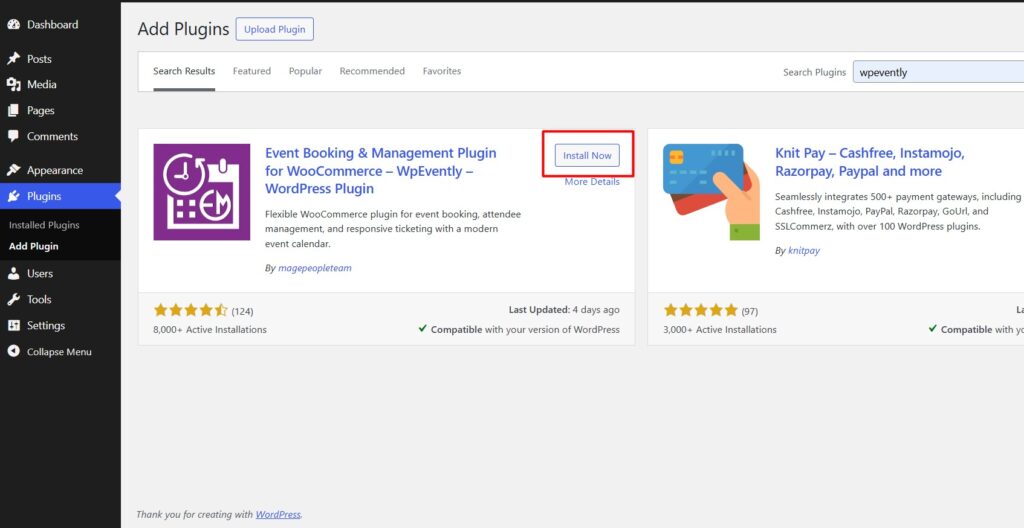Open the Dashboard gauge icon
This screenshot has height=528, width=1024.
13,25
